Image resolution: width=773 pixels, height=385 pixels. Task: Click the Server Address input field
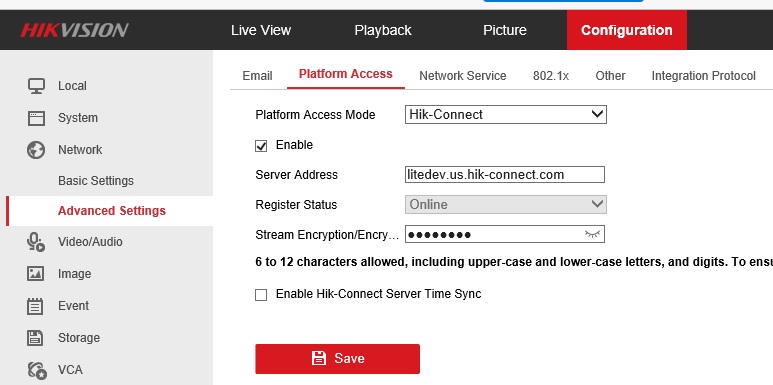tap(504, 175)
